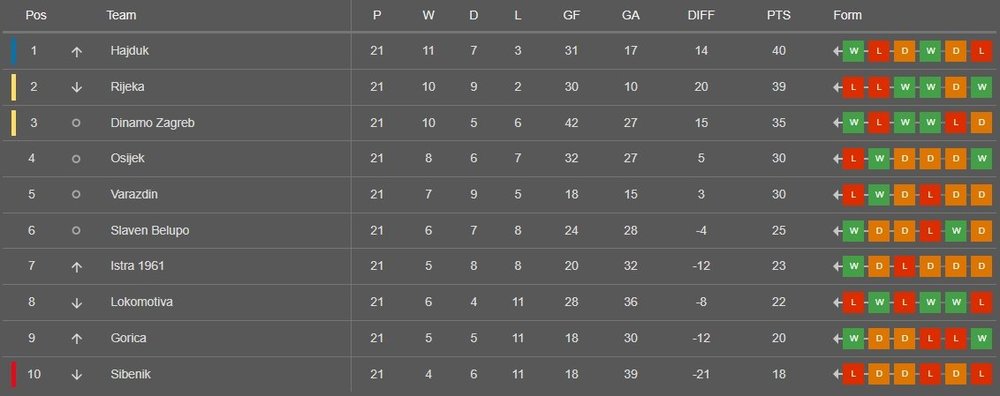Select Varazdin's points value 30
This screenshot has height=396, width=1000.
(778, 194)
